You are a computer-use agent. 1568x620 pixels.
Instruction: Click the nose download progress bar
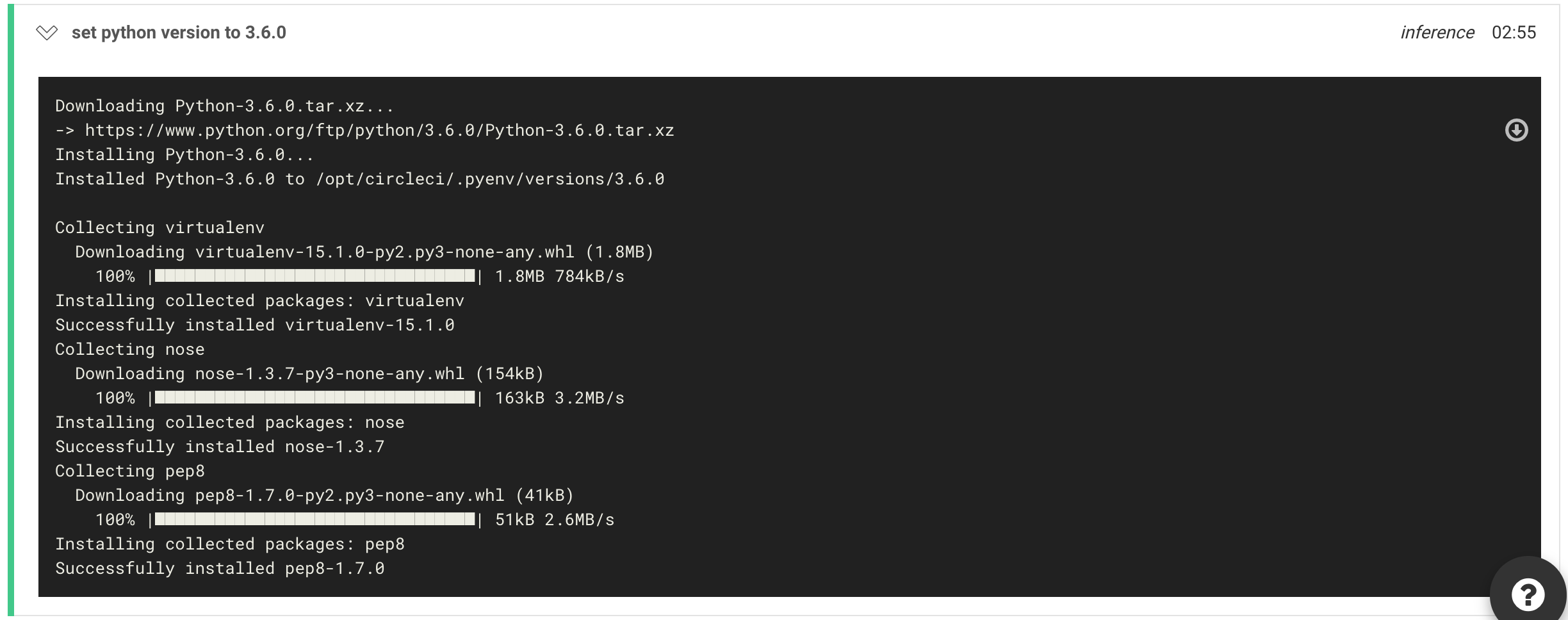click(314, 398)
